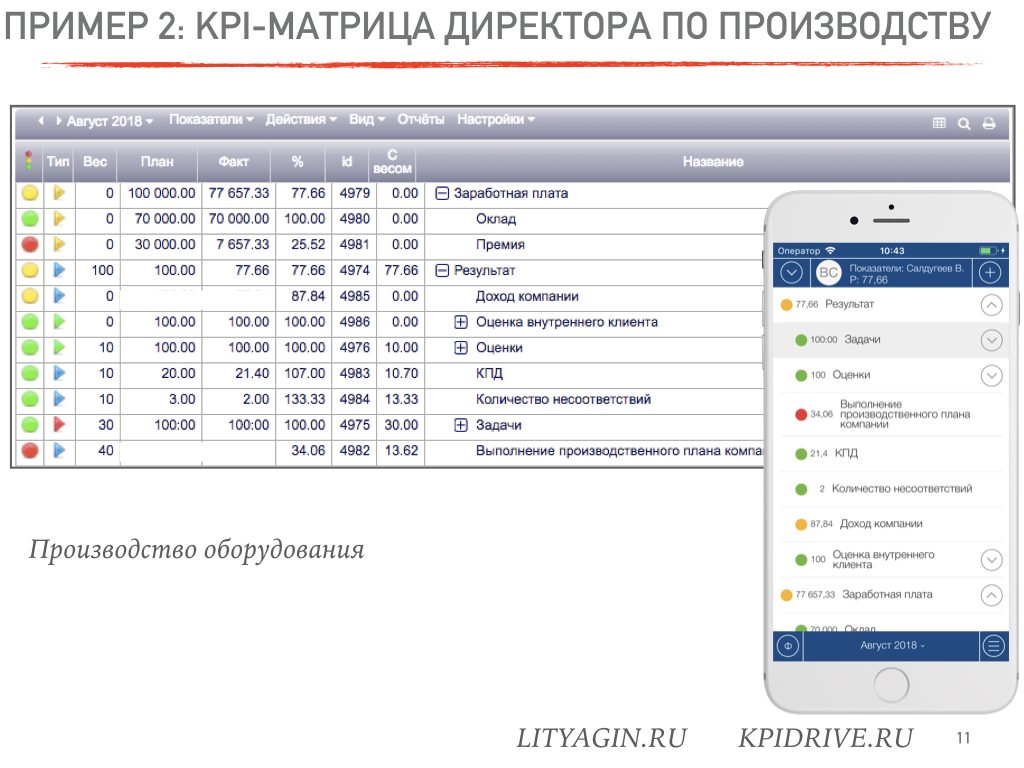Tap Количество несоответствий item on phone

(889, 488)
